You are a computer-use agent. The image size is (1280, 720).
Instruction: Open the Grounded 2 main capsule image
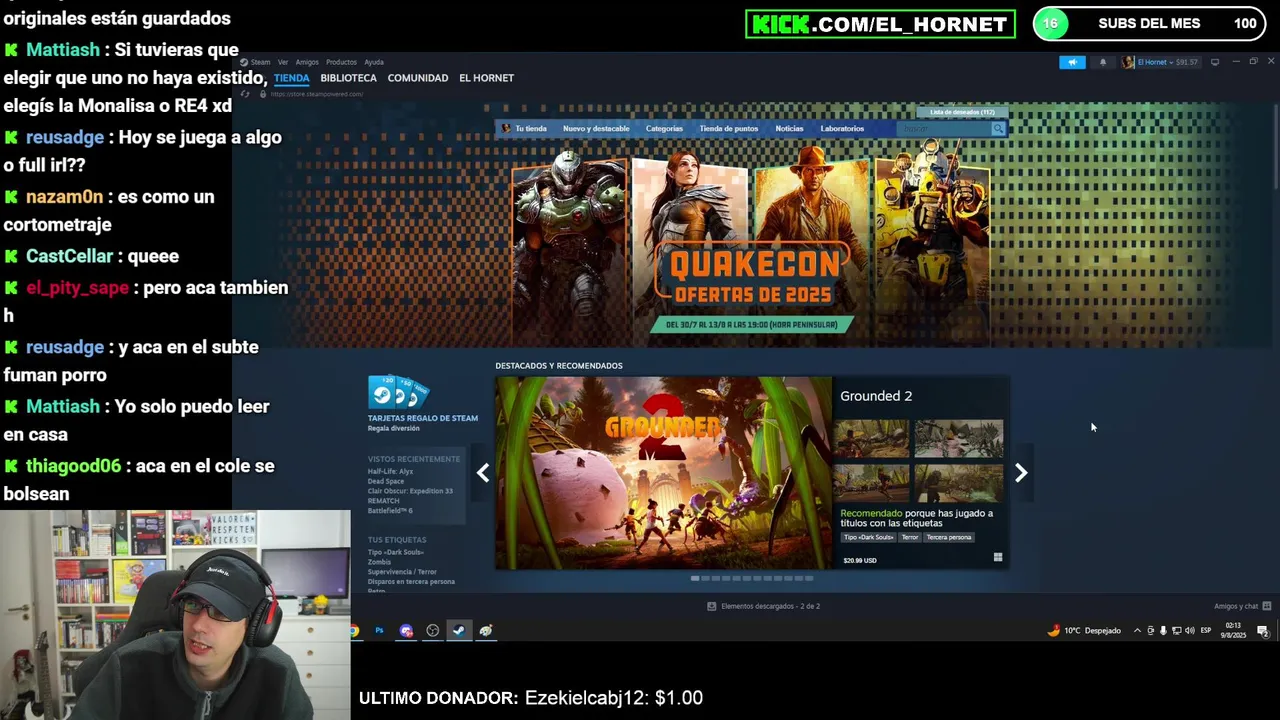(x=664, y=473)
